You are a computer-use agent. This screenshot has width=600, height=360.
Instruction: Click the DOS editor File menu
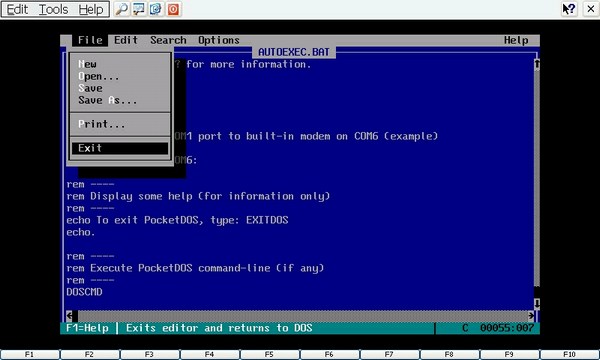[90, 40]
